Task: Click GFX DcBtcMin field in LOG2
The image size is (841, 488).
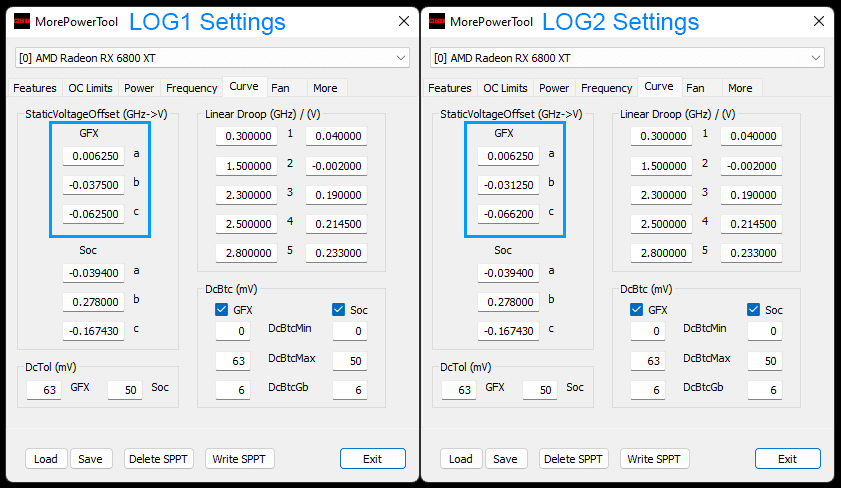Action: [648, 331]
